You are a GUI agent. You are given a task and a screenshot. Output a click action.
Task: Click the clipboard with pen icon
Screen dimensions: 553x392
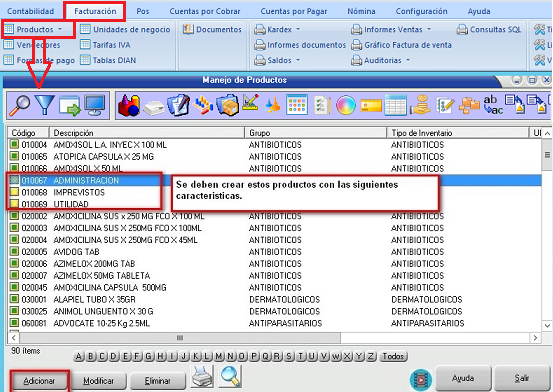178,105
